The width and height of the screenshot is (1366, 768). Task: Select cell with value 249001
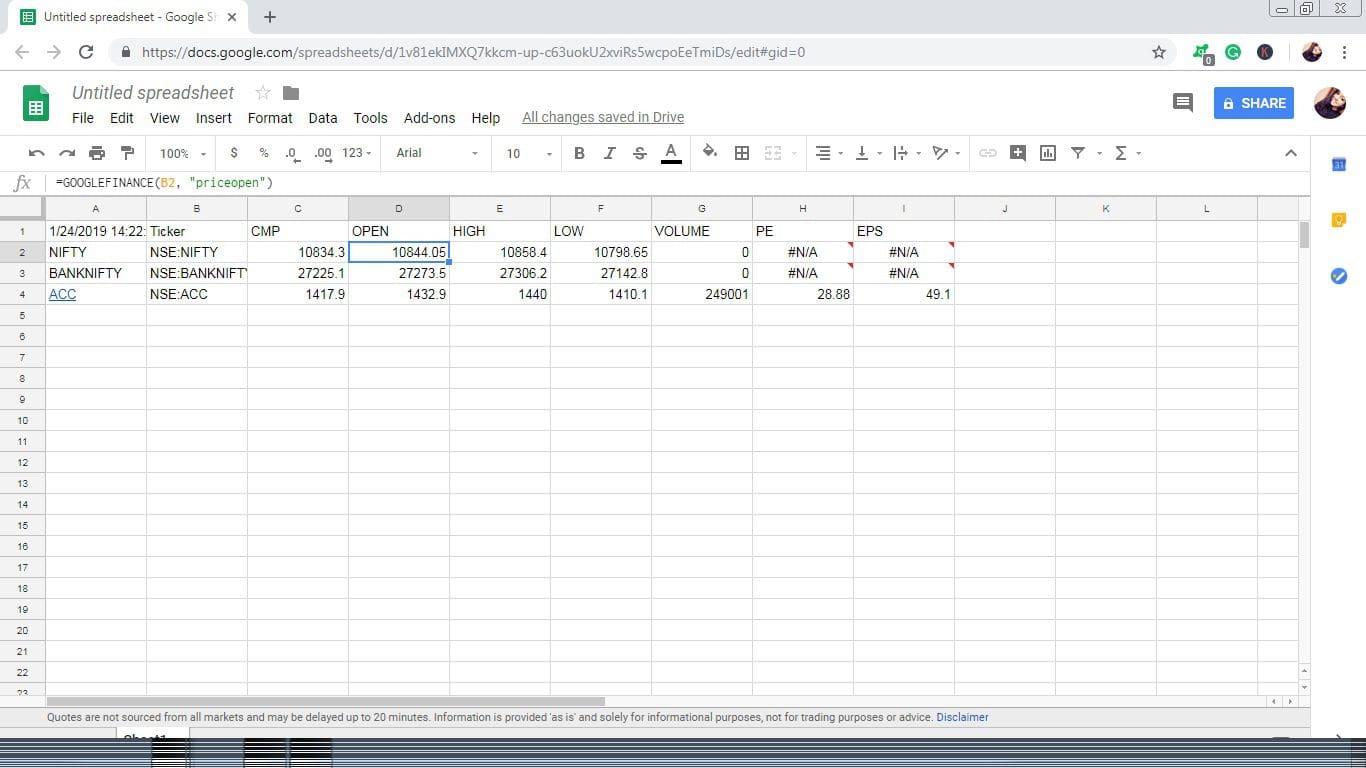(x=702, y=294)
